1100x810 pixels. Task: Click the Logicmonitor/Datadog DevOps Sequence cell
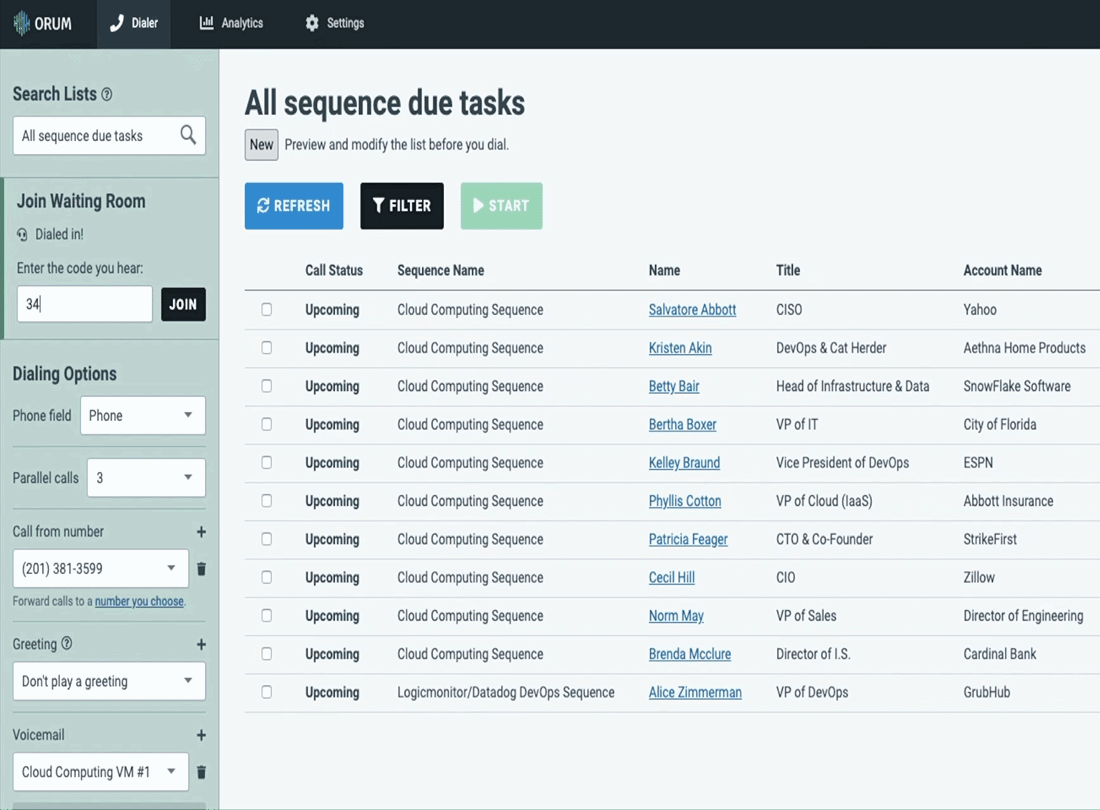tap(506, 692)
